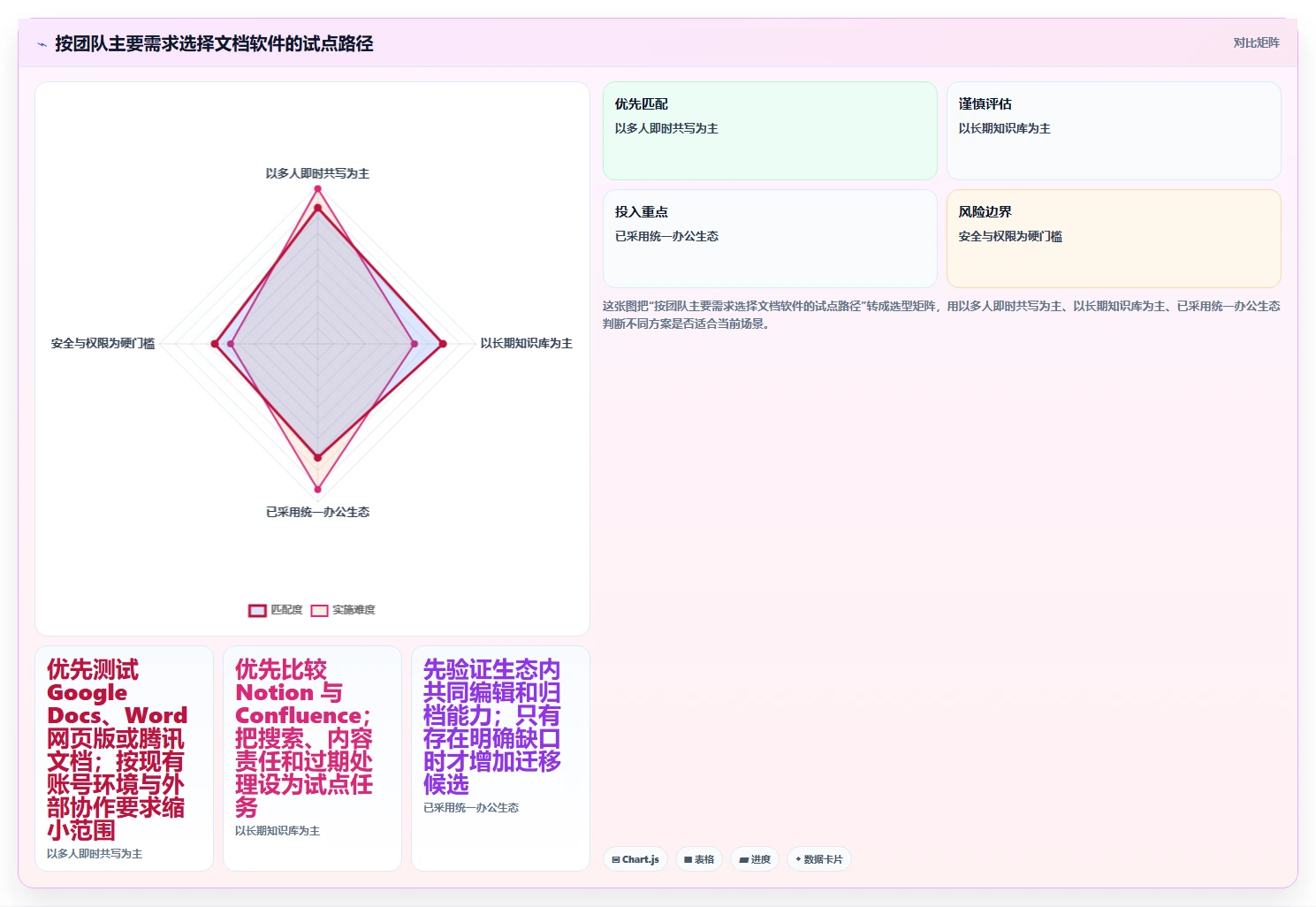Viewport: 1316px width, 907px height.
Task: Click caption 以长期知识库为主 under Notion card
Action: click(x=278, y=831)
